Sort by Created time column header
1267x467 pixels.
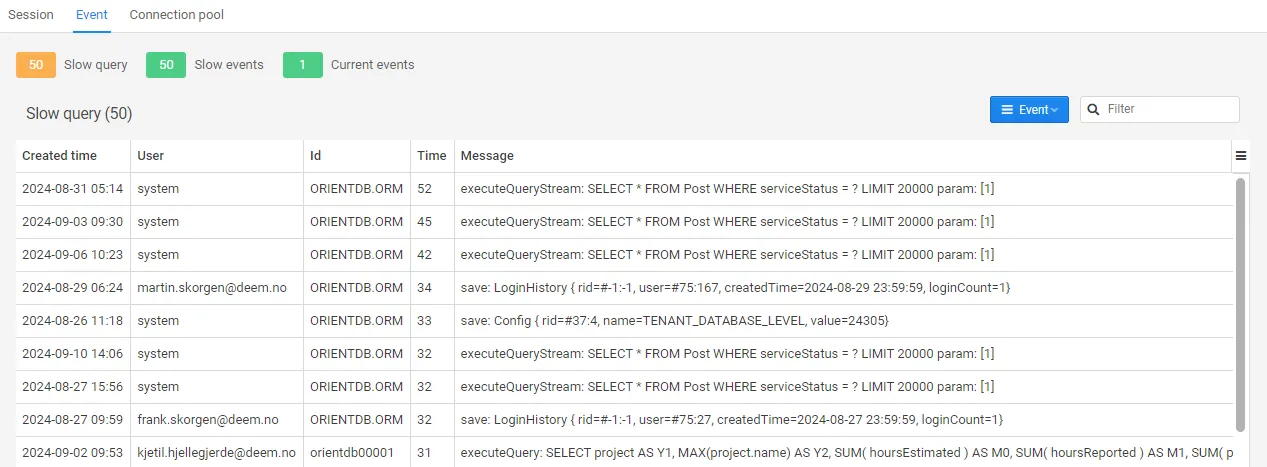pyautogui.click(x=60, y=156)
